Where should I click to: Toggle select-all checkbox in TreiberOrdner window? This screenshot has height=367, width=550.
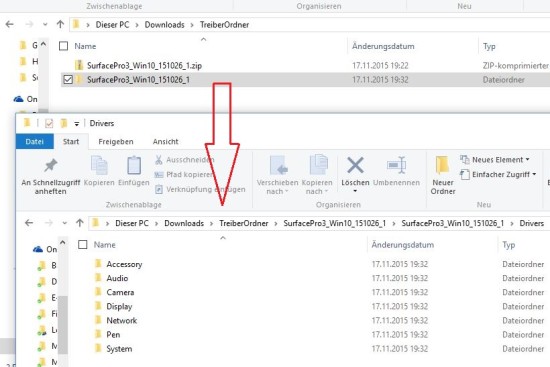(63, 46)
